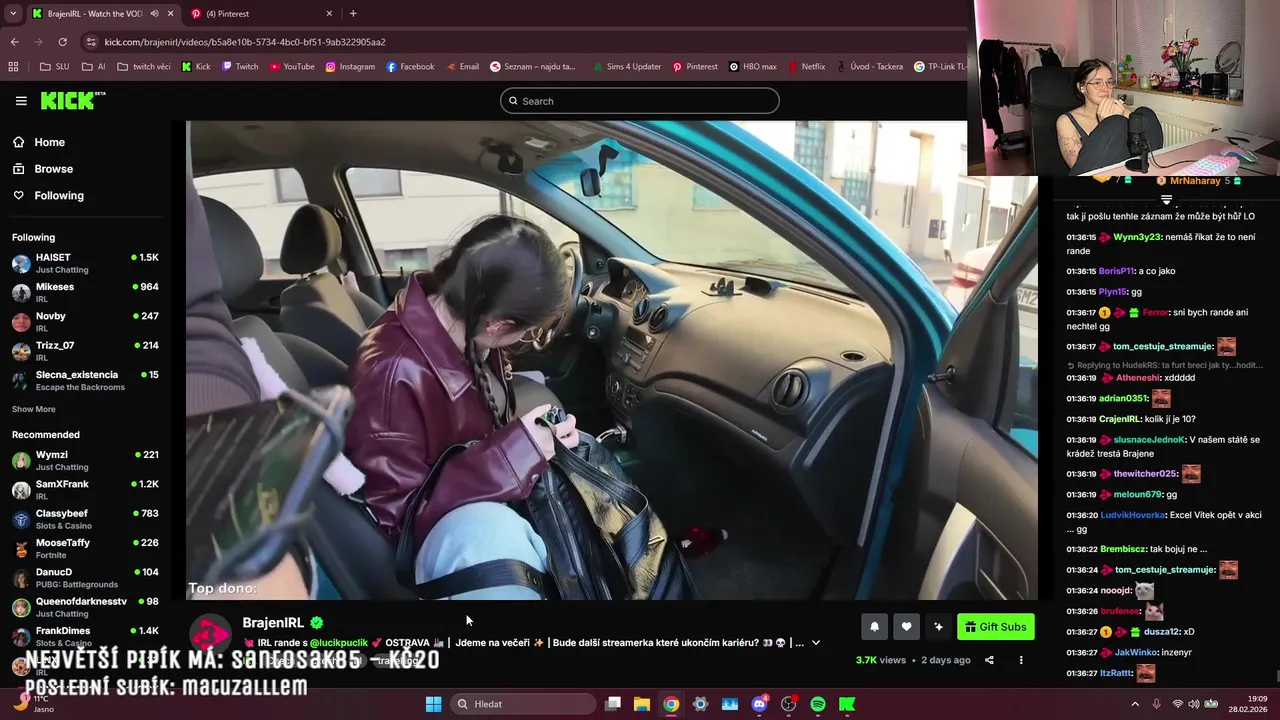The height and width of the screenshot is (720, 1280).
Task: Open a new browser tab
Action: (353, 14)
